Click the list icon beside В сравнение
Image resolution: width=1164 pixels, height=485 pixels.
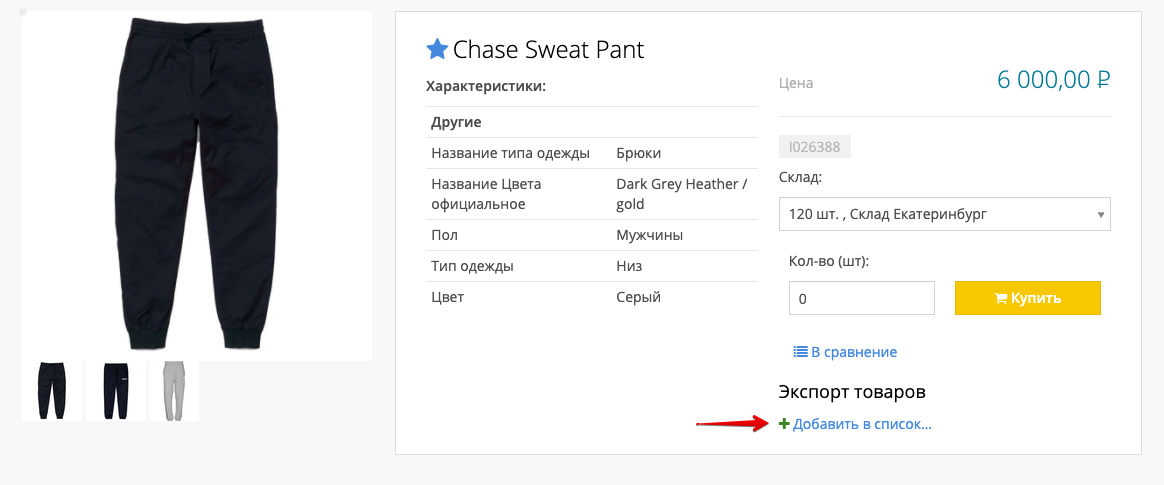pyautogui.click(x=800, y=352)
